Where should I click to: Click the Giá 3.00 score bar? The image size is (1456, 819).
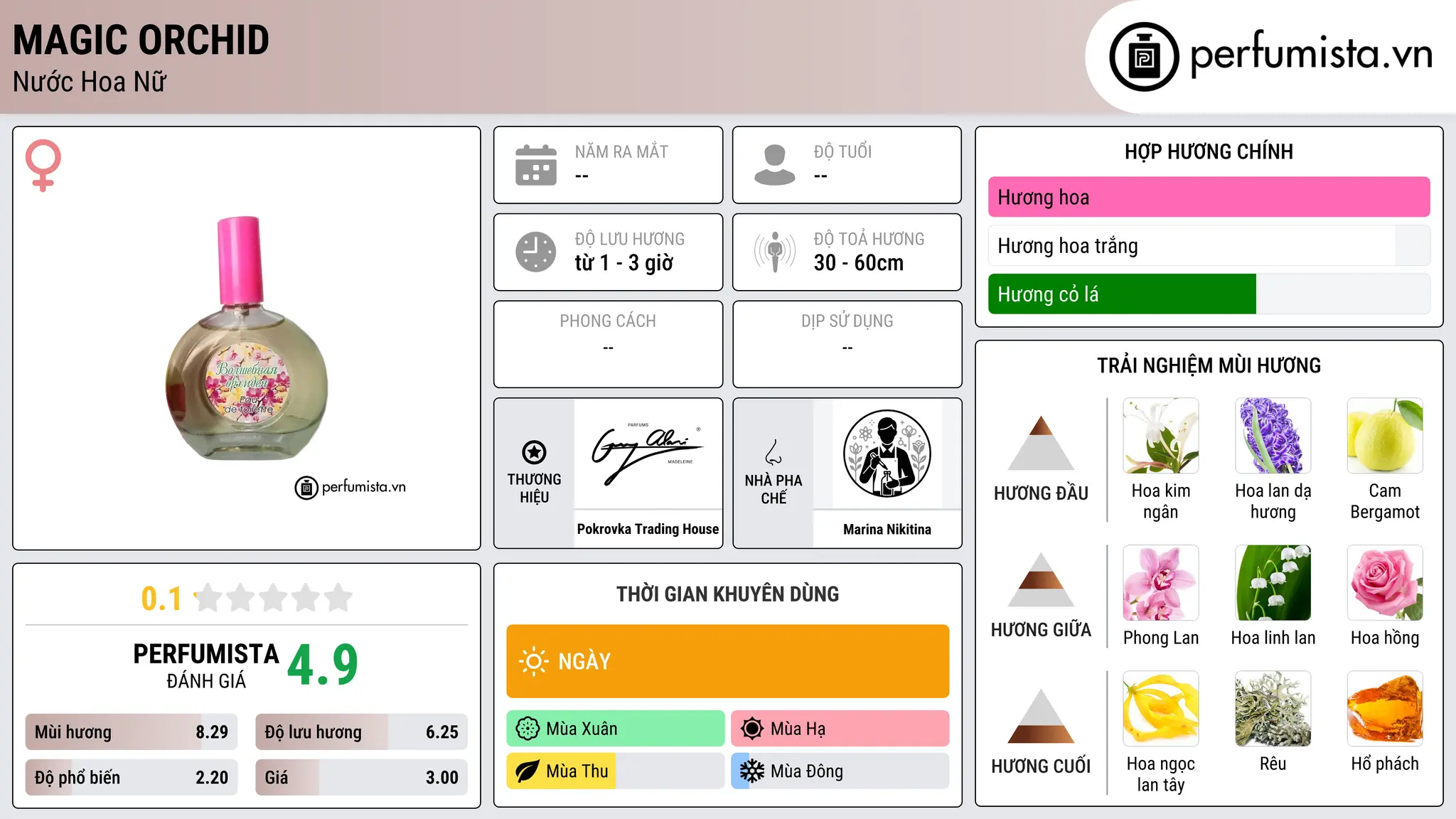pos(362,777)
